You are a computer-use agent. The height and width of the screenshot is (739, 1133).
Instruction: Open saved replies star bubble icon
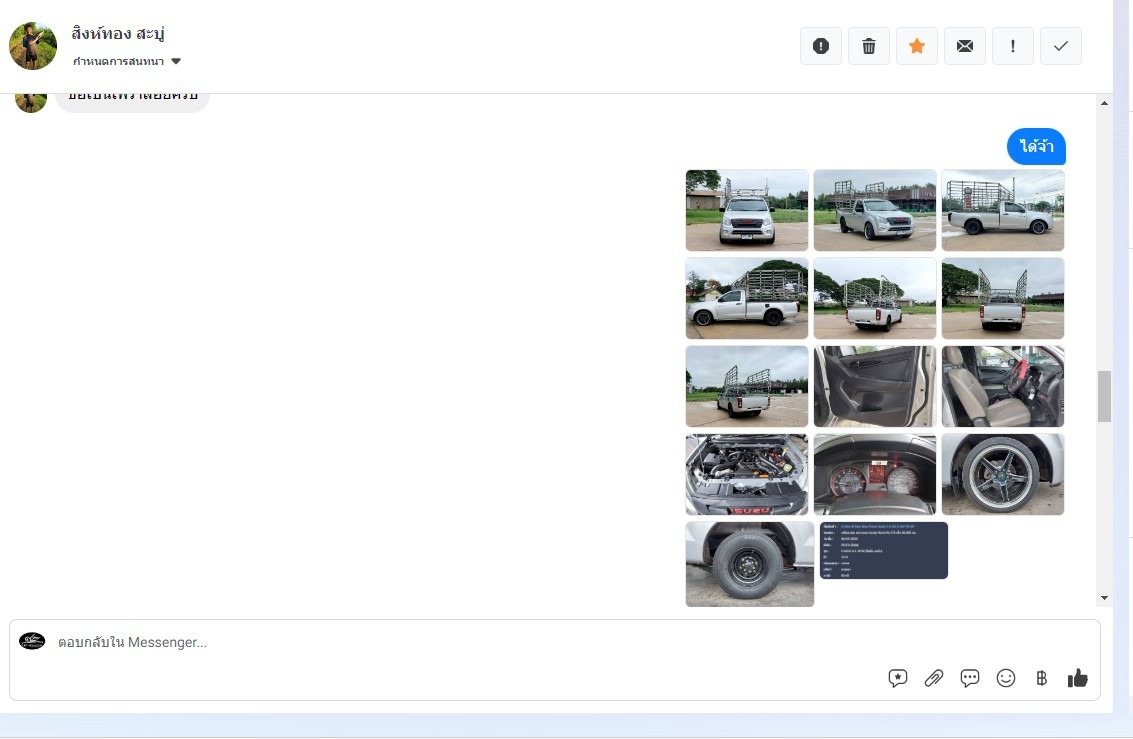[897, 678]
